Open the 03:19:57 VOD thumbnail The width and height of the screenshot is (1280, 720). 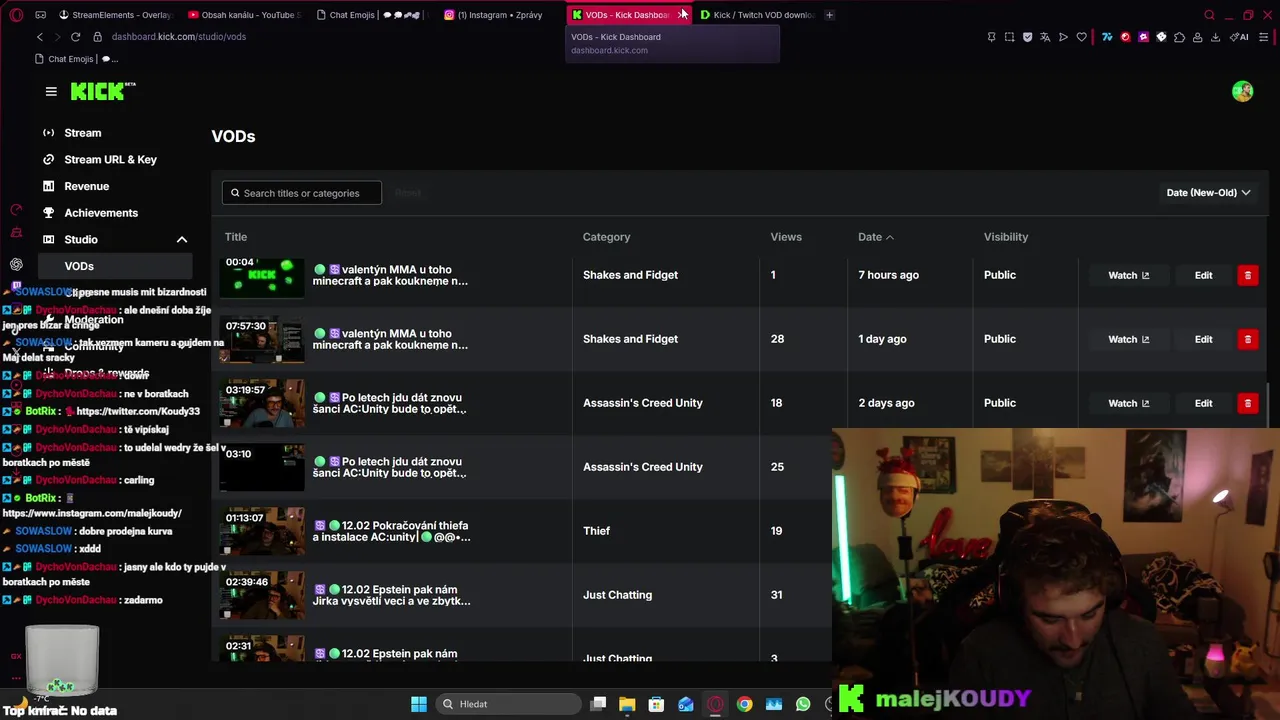[262, 404]
